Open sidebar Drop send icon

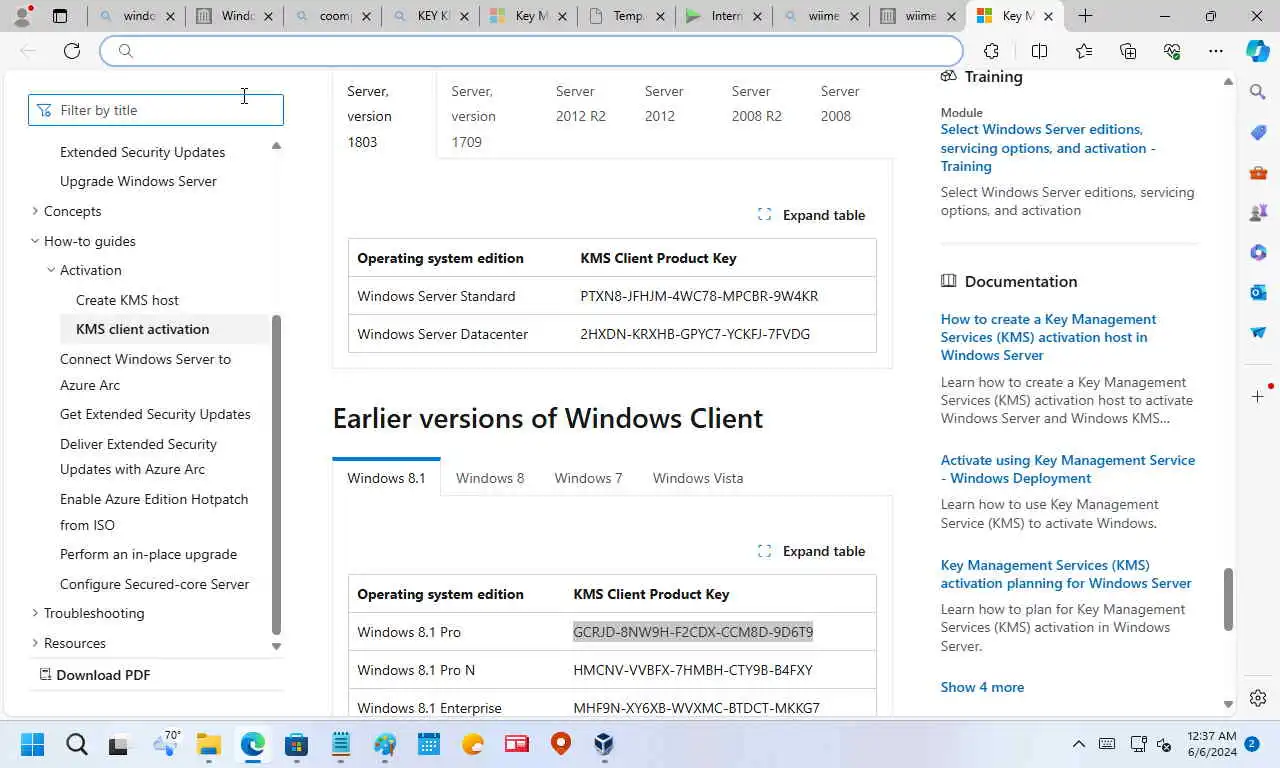(1258, 332)
